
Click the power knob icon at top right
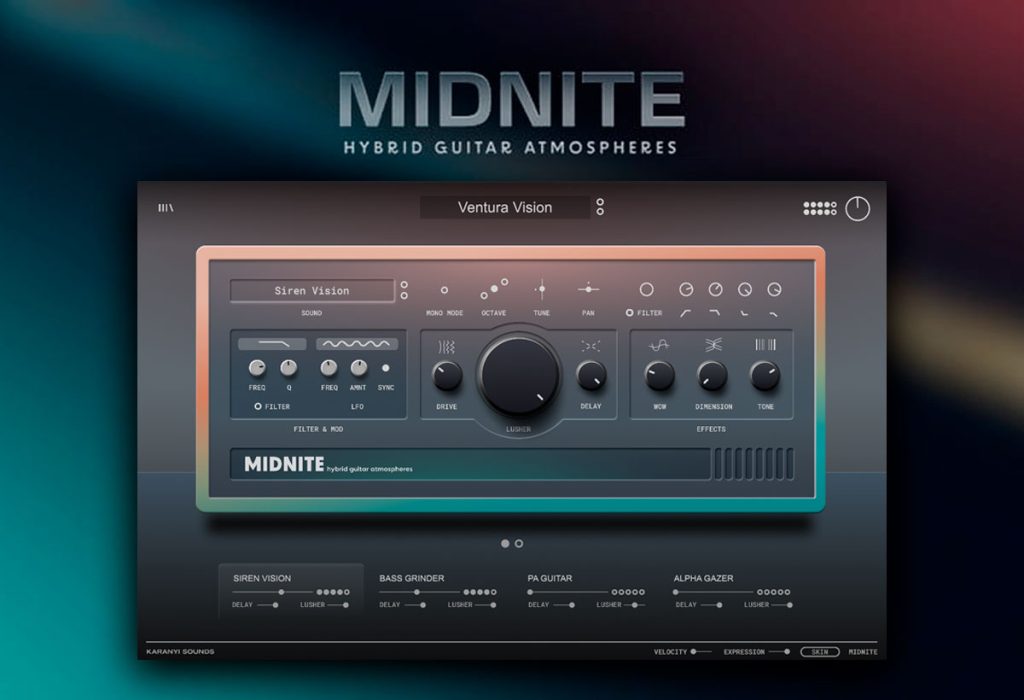(857, 209)
